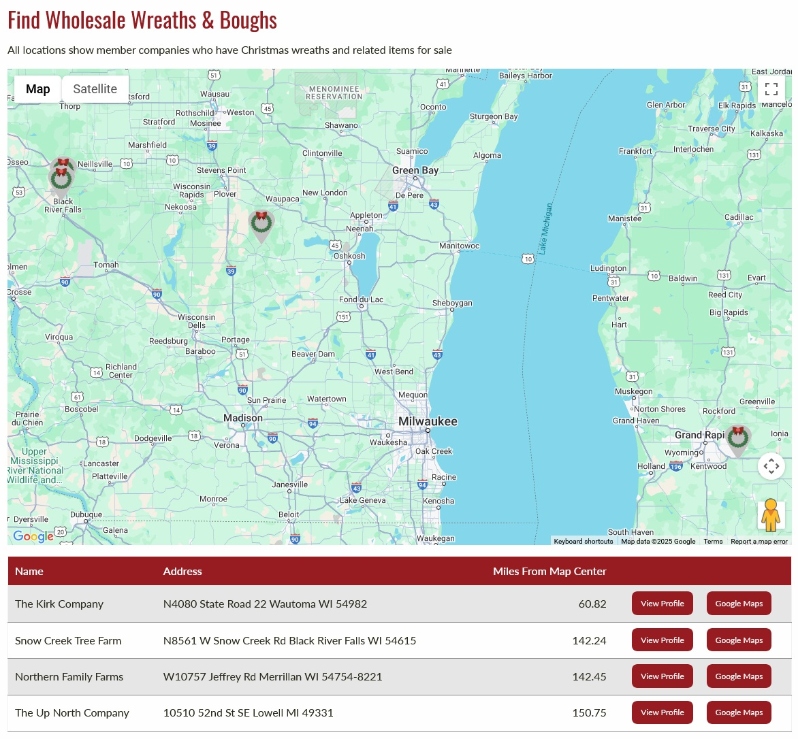The width and height of the screenshot is (798, 739).
Task: View Profile for The Up North Company
Action: click(662, 712)
